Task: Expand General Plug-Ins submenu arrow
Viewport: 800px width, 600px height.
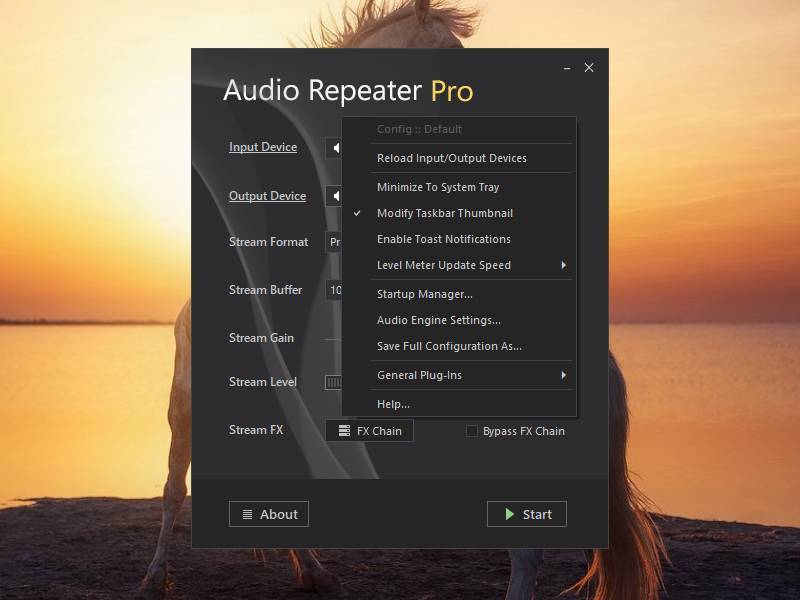Action: (563, 376)
